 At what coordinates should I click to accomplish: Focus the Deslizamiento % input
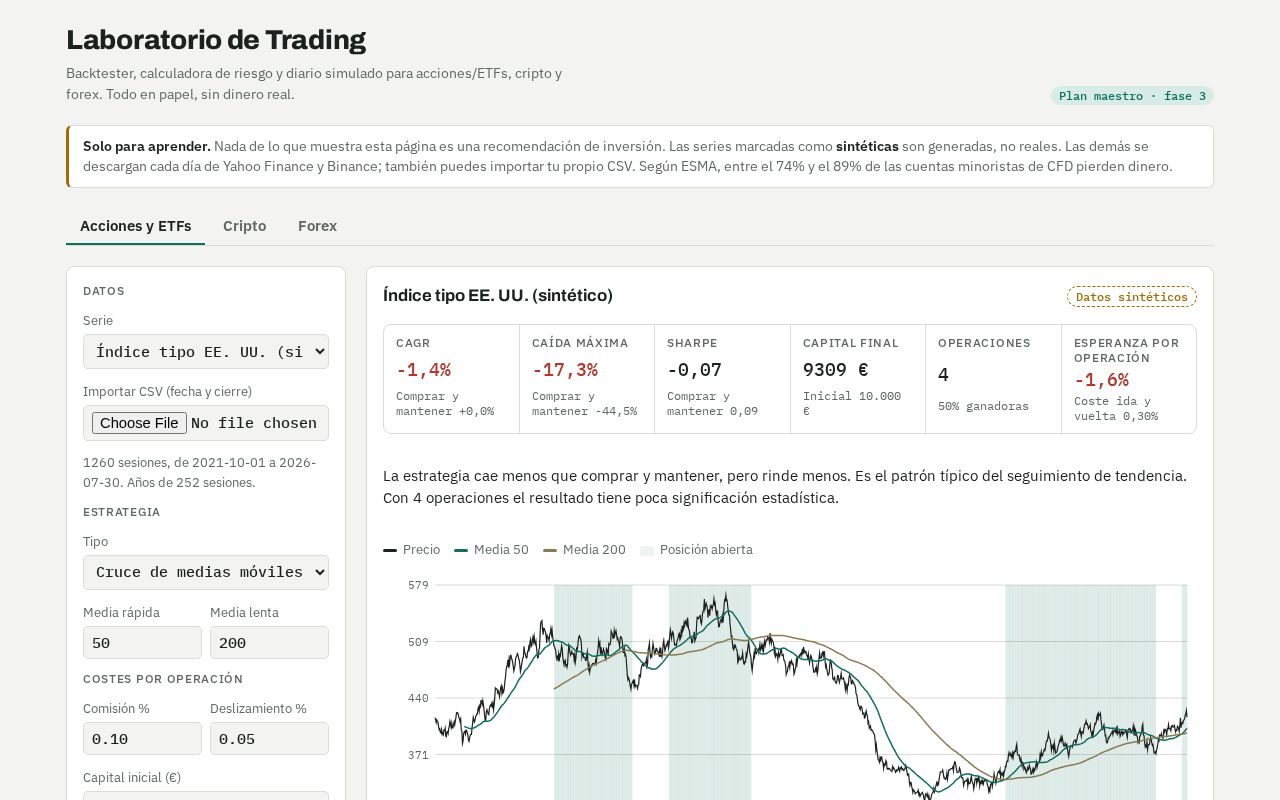(269, 739)
